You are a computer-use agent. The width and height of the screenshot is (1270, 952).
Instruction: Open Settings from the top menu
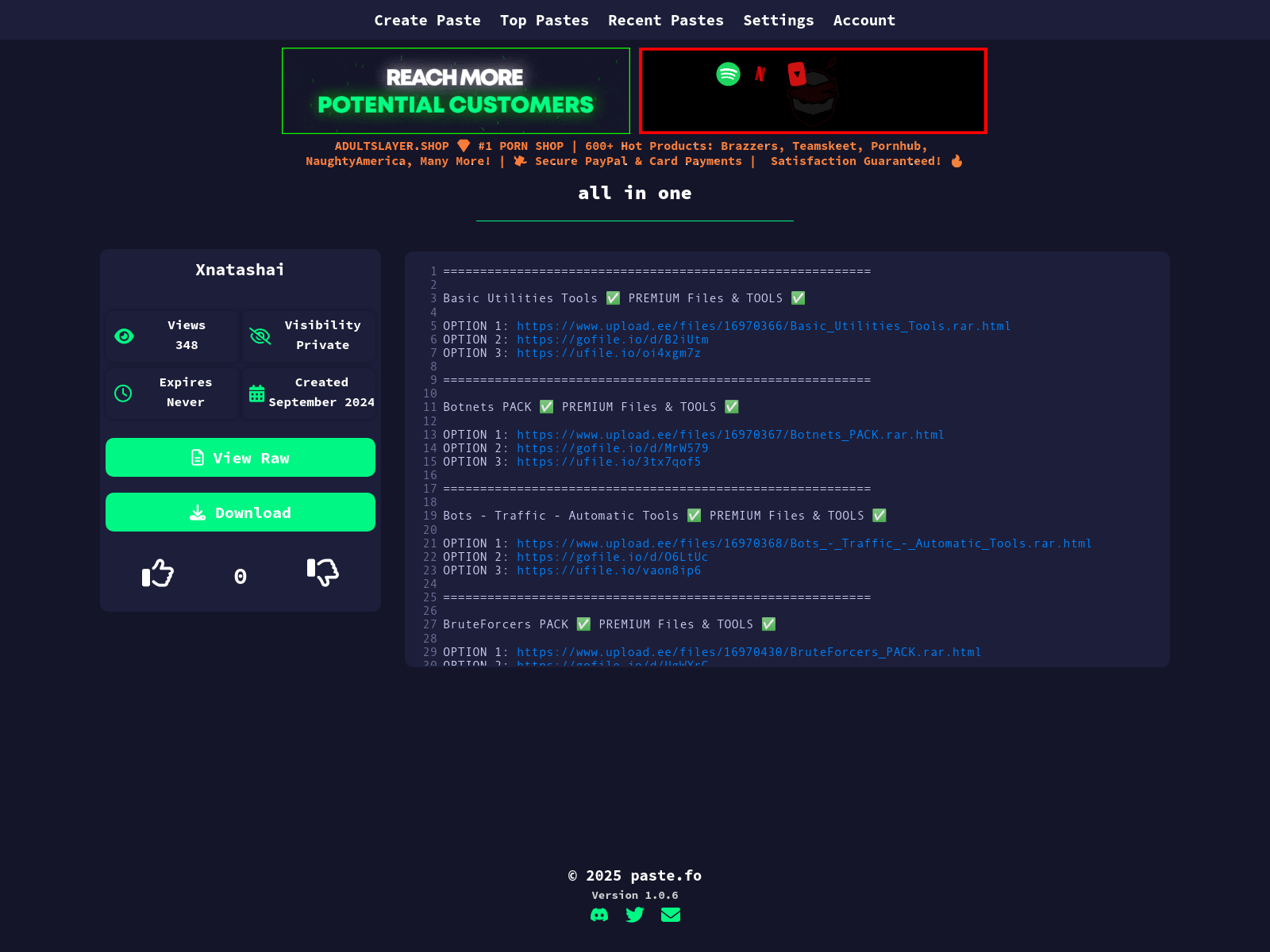point(779,20)
